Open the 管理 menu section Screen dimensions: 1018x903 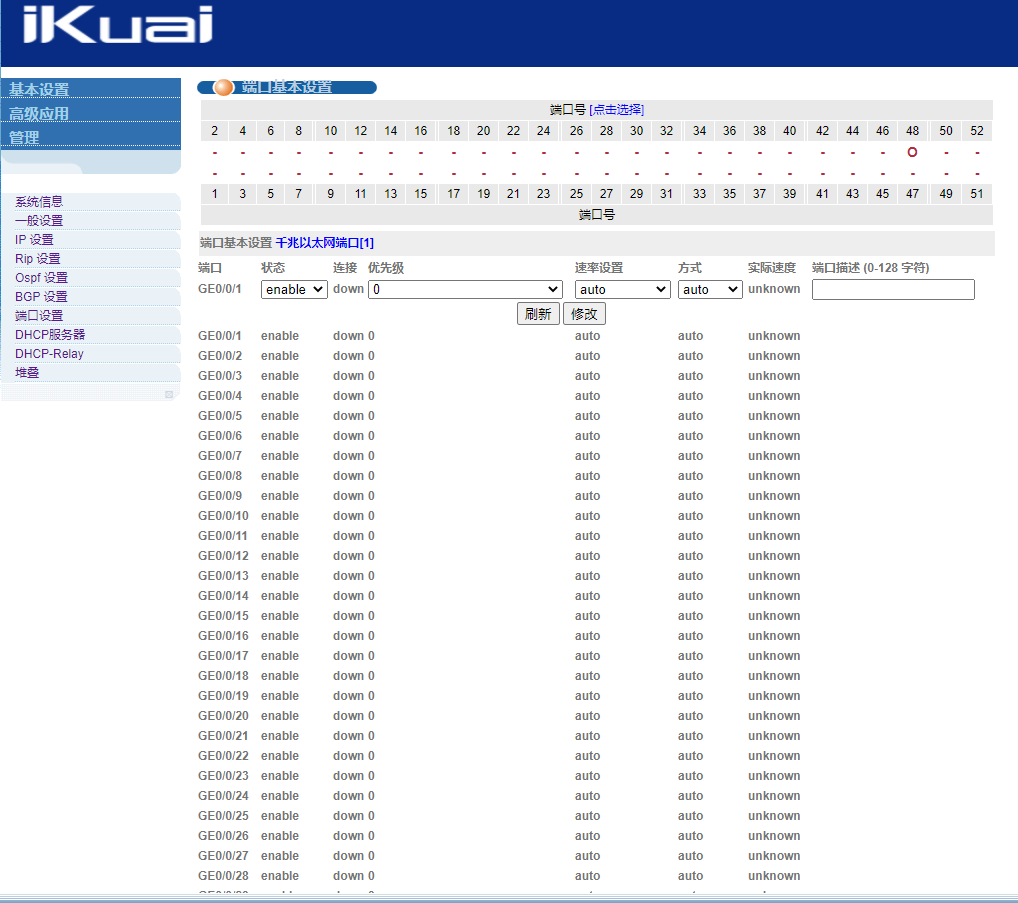pyautogui.click(x=24, y=138)
